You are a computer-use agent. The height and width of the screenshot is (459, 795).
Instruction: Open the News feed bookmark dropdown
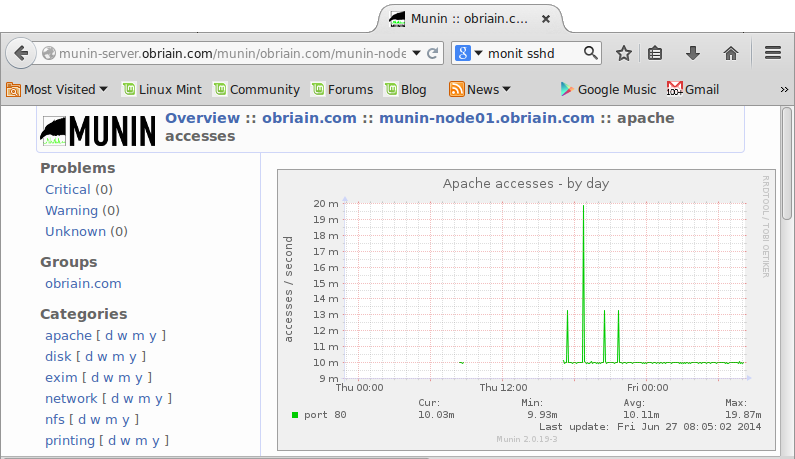pyautogui.click(x=480, y=90)
